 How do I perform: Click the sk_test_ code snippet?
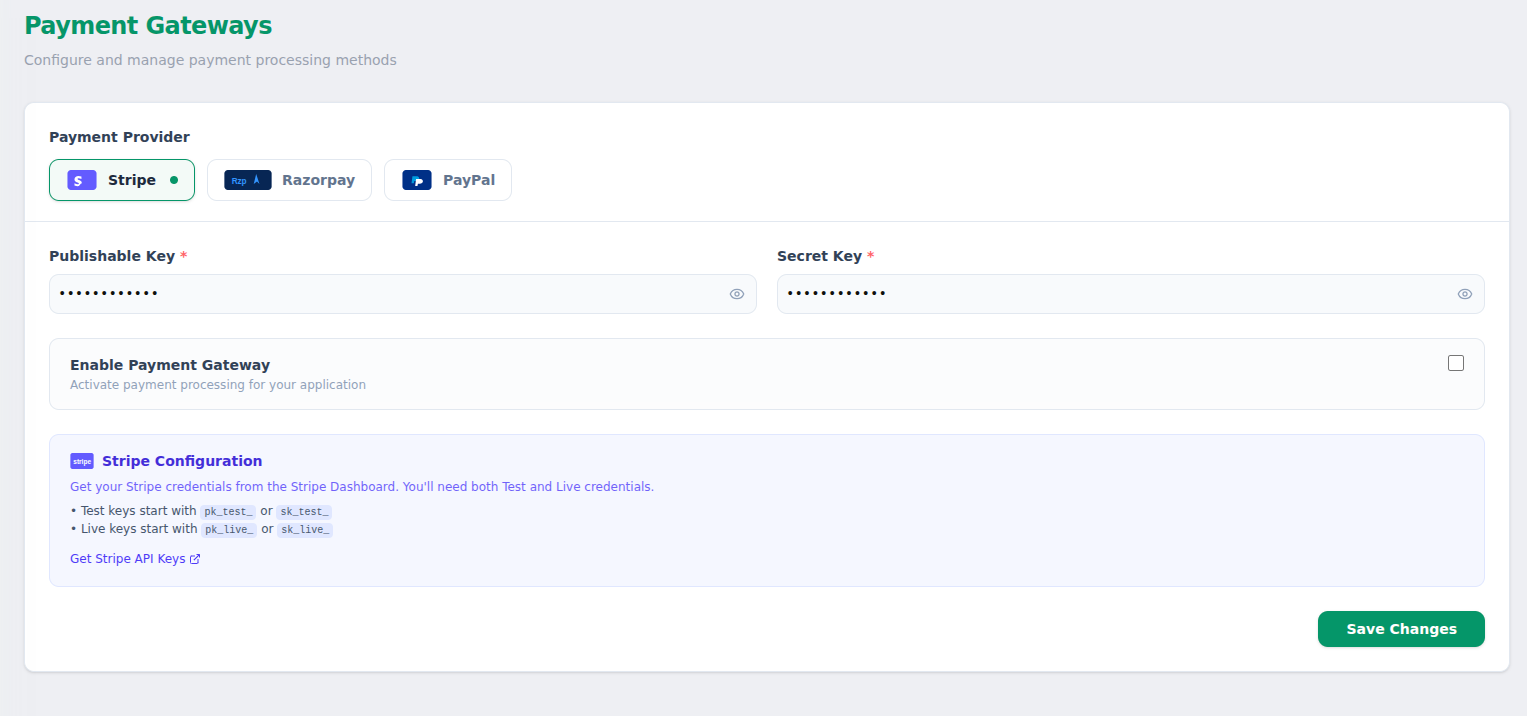point(304,511)
